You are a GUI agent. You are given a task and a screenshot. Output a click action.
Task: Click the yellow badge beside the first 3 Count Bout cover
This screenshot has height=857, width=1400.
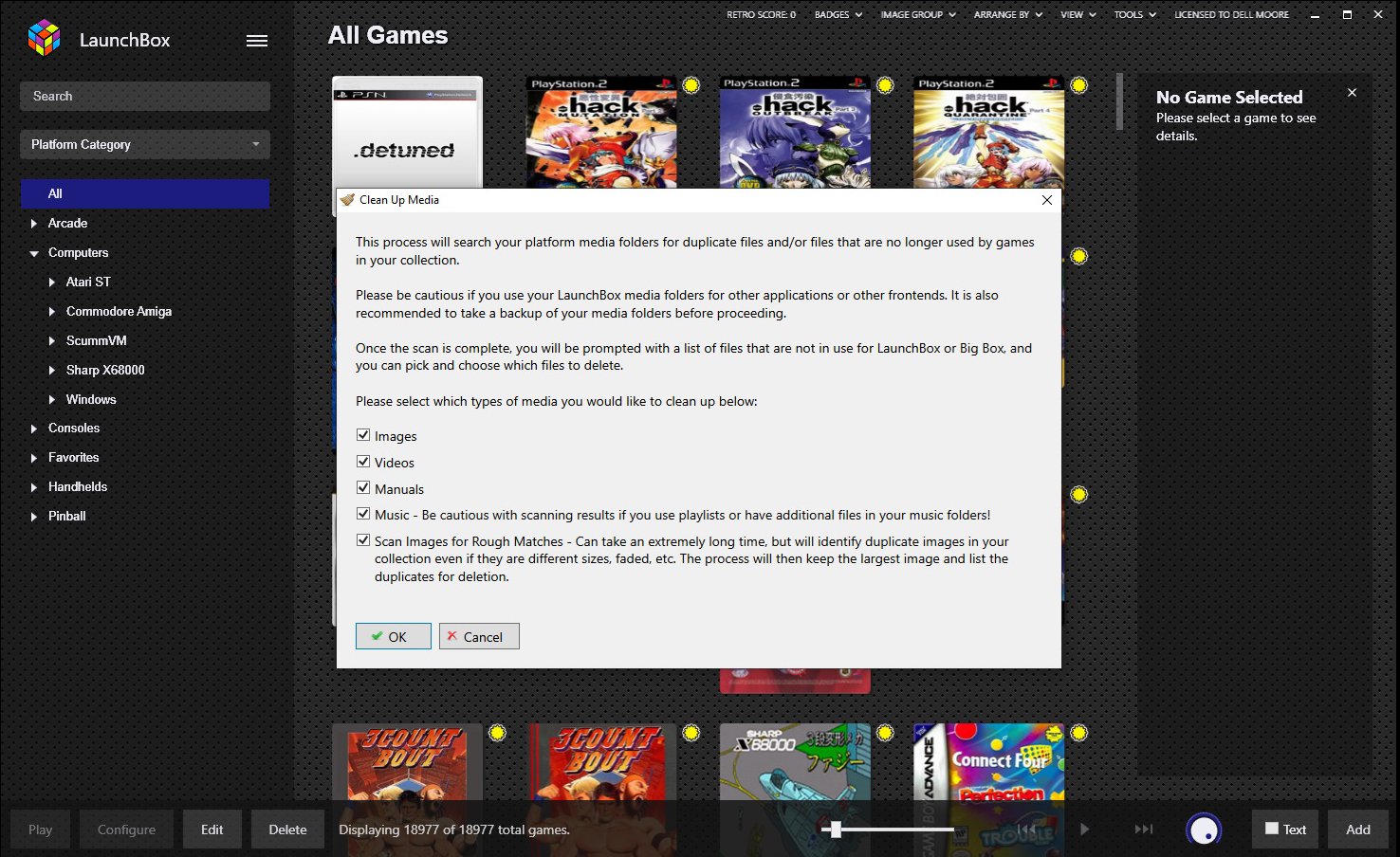[x=498, y=733]
